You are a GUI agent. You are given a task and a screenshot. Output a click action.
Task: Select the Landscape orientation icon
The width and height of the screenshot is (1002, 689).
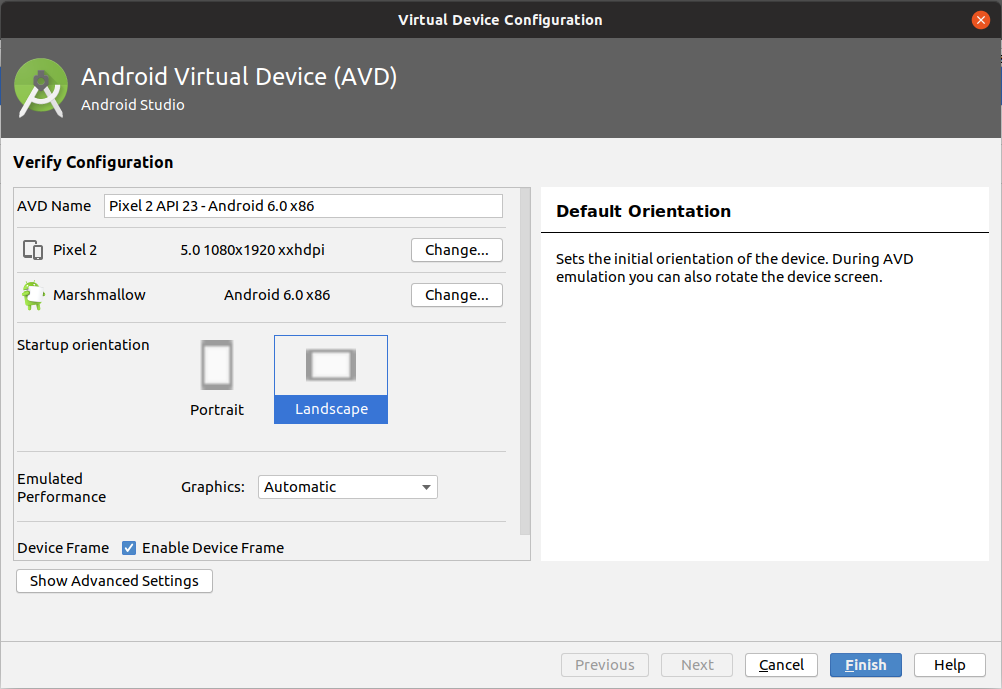tap(331, 365)
